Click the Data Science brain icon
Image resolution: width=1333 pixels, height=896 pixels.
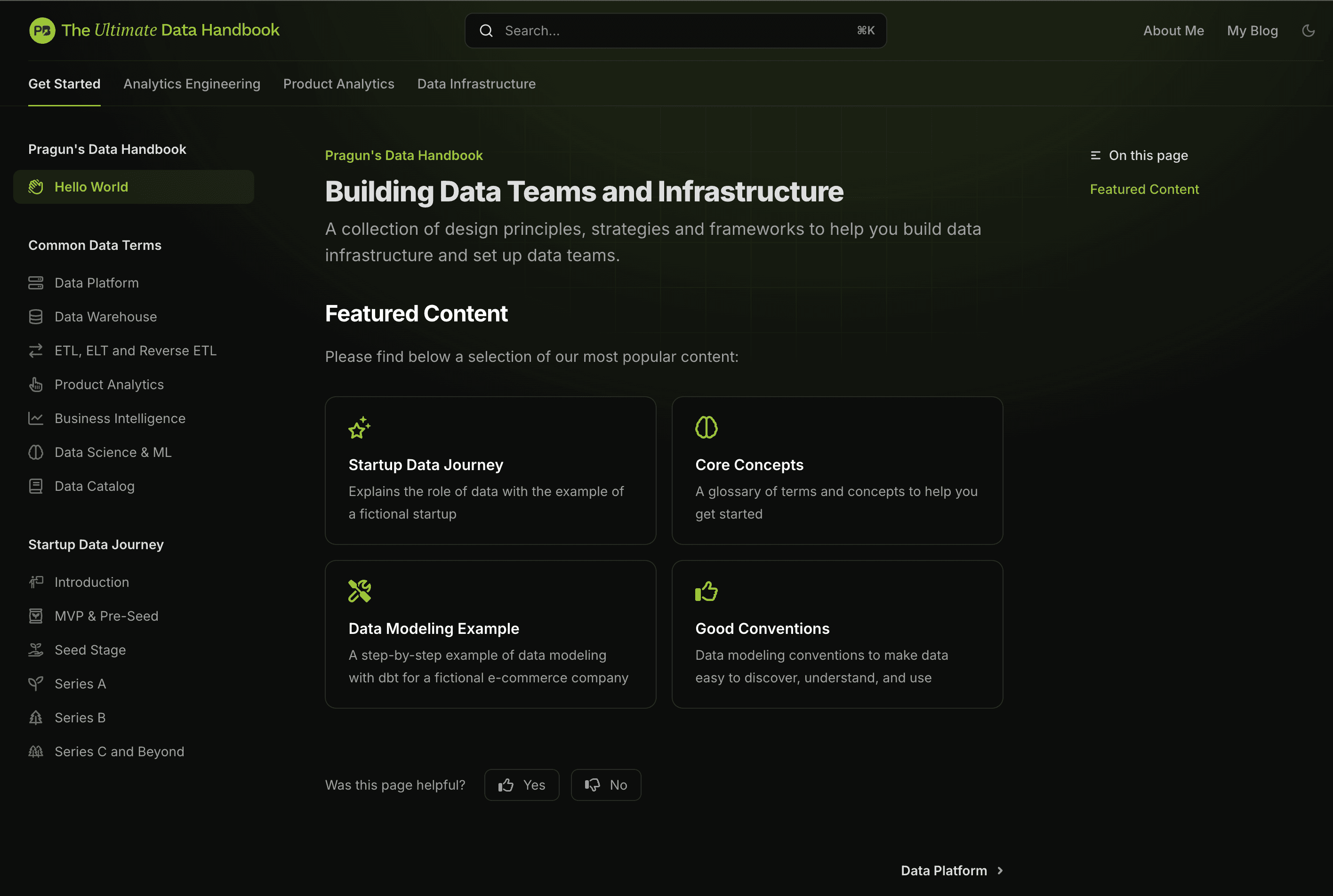click(x=35, y=453)
